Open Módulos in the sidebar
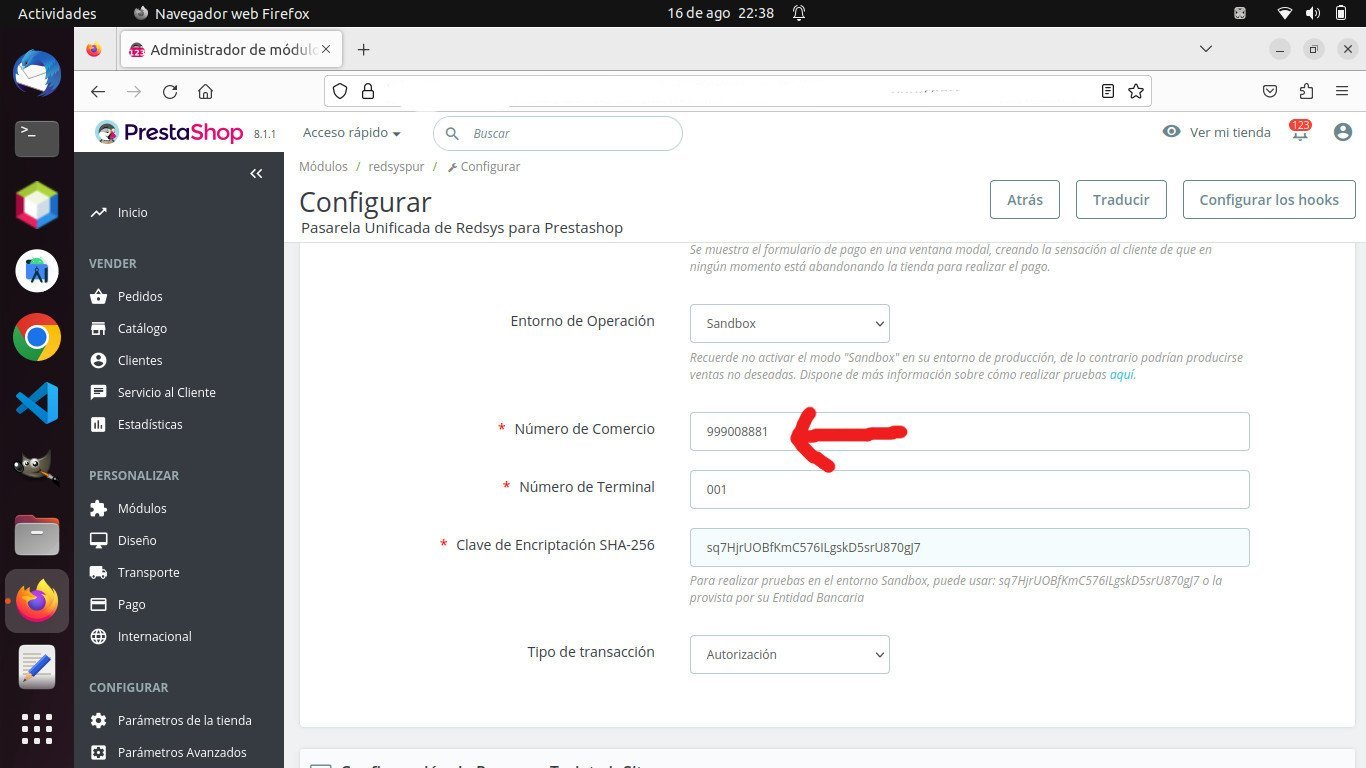 (142, 508)
